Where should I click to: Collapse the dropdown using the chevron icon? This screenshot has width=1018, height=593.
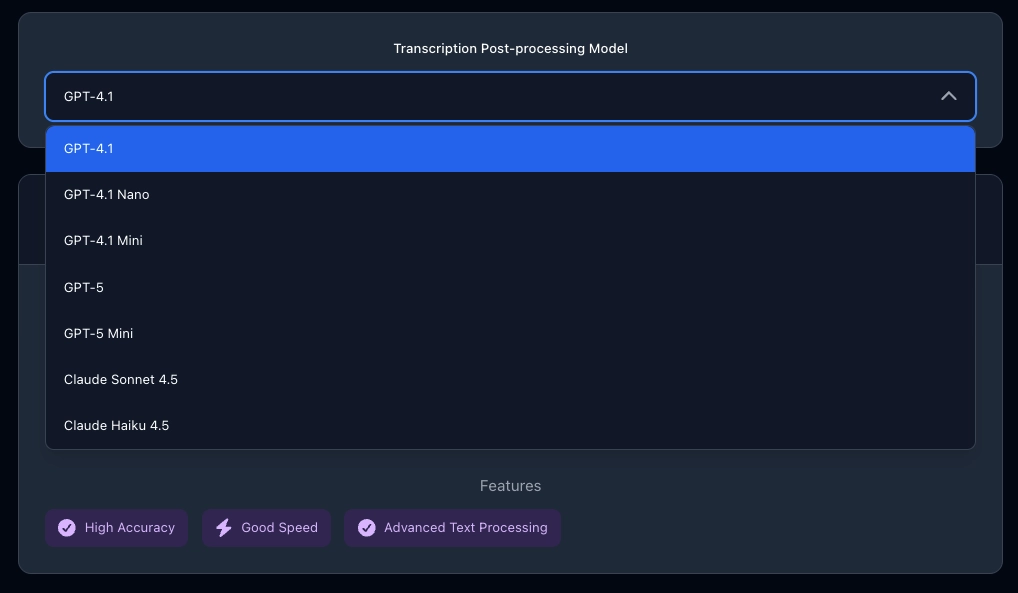pyautogui.click(x=948, y=96)
